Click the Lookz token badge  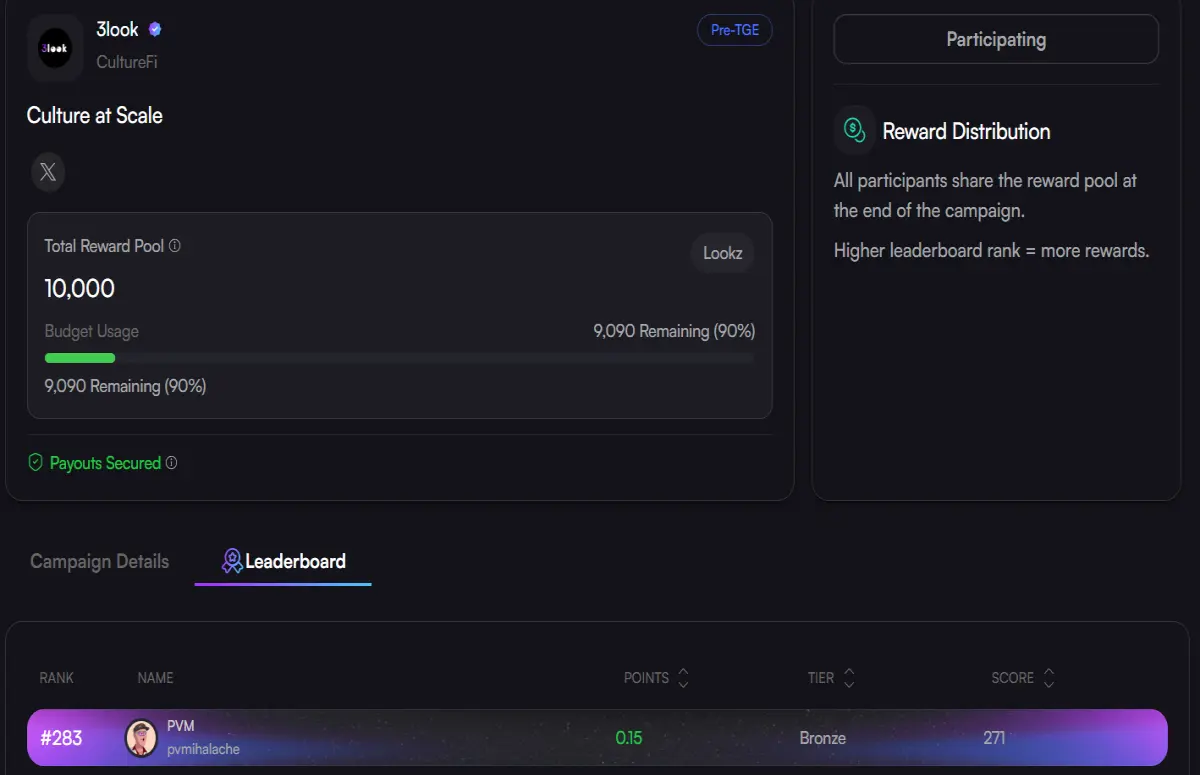click(x=722, y=253)
